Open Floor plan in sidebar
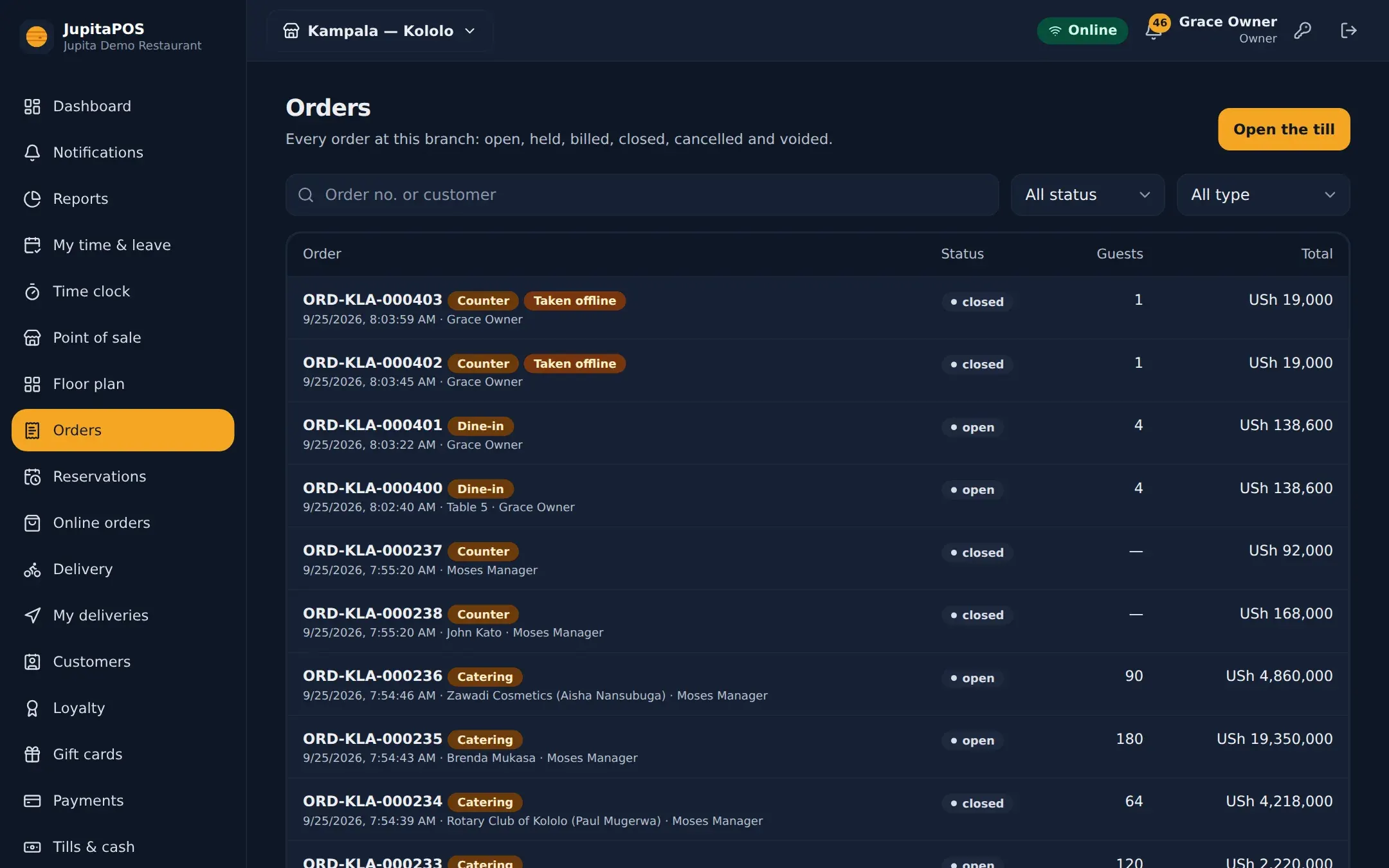 [x=123, y=384]
